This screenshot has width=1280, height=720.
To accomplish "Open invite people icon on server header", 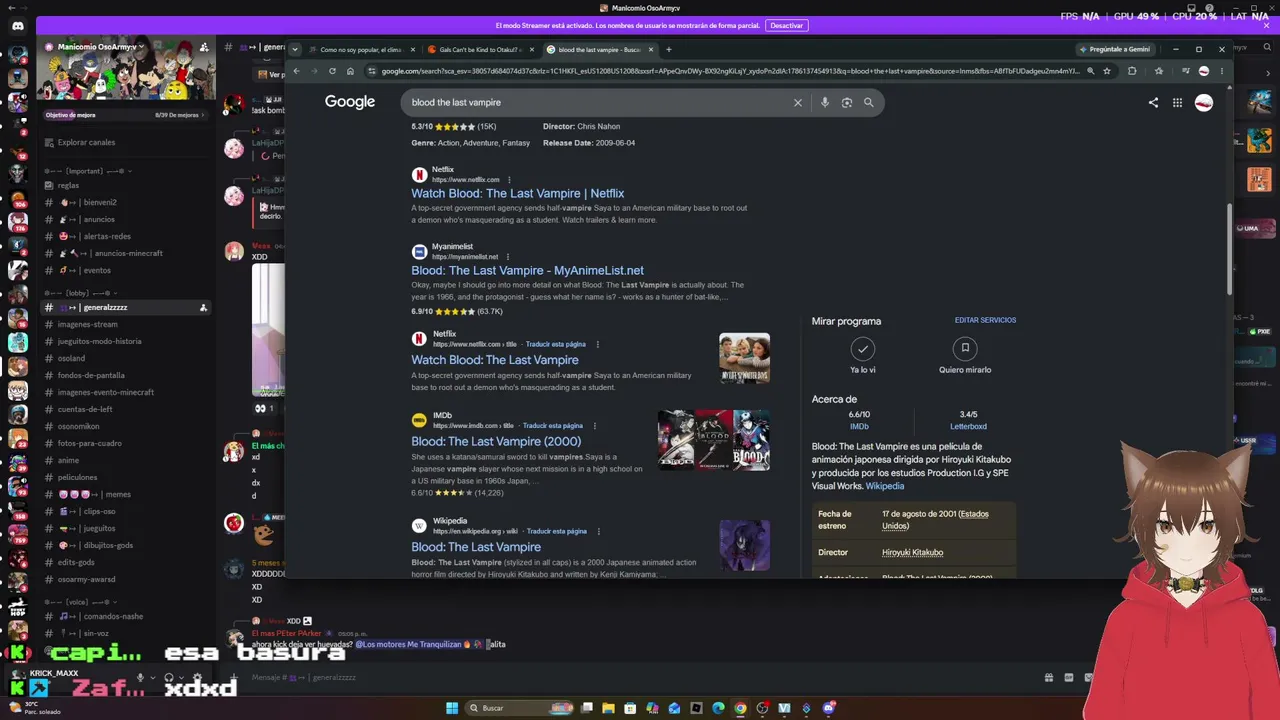I will point(204,47).
